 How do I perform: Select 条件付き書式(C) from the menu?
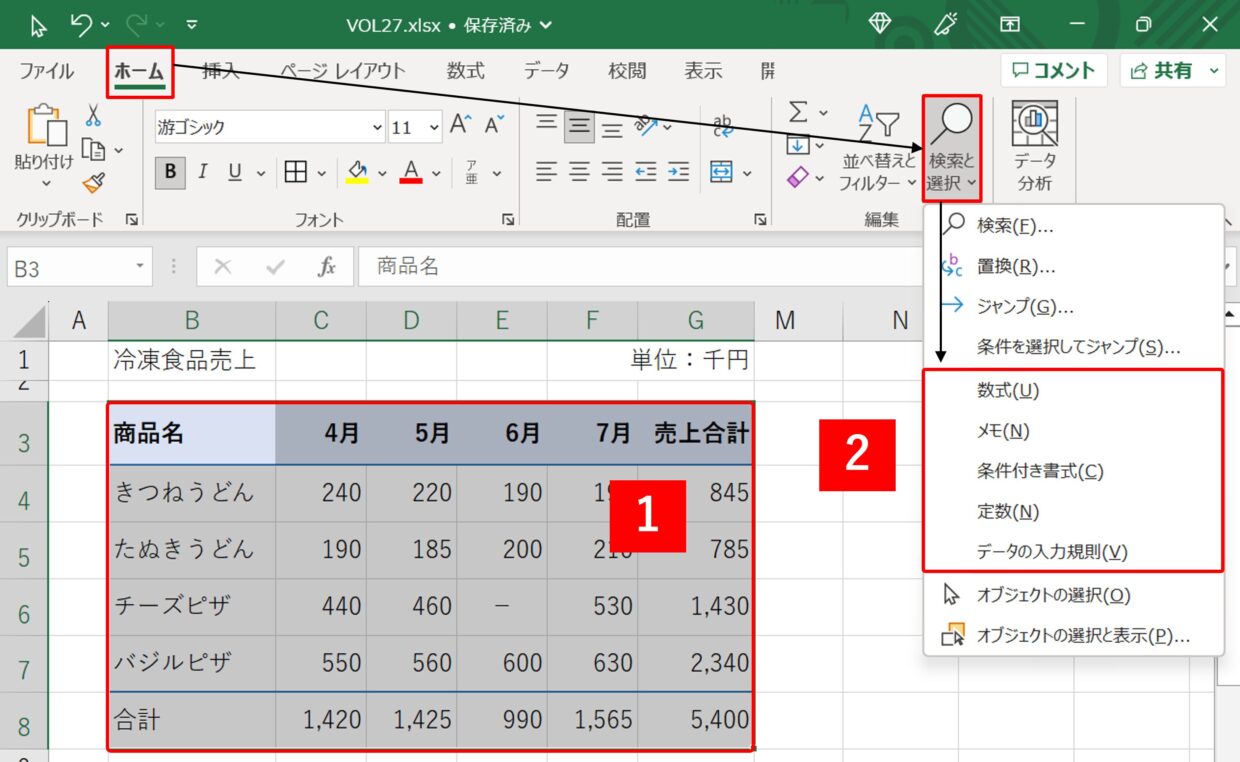coord(1040,471)
